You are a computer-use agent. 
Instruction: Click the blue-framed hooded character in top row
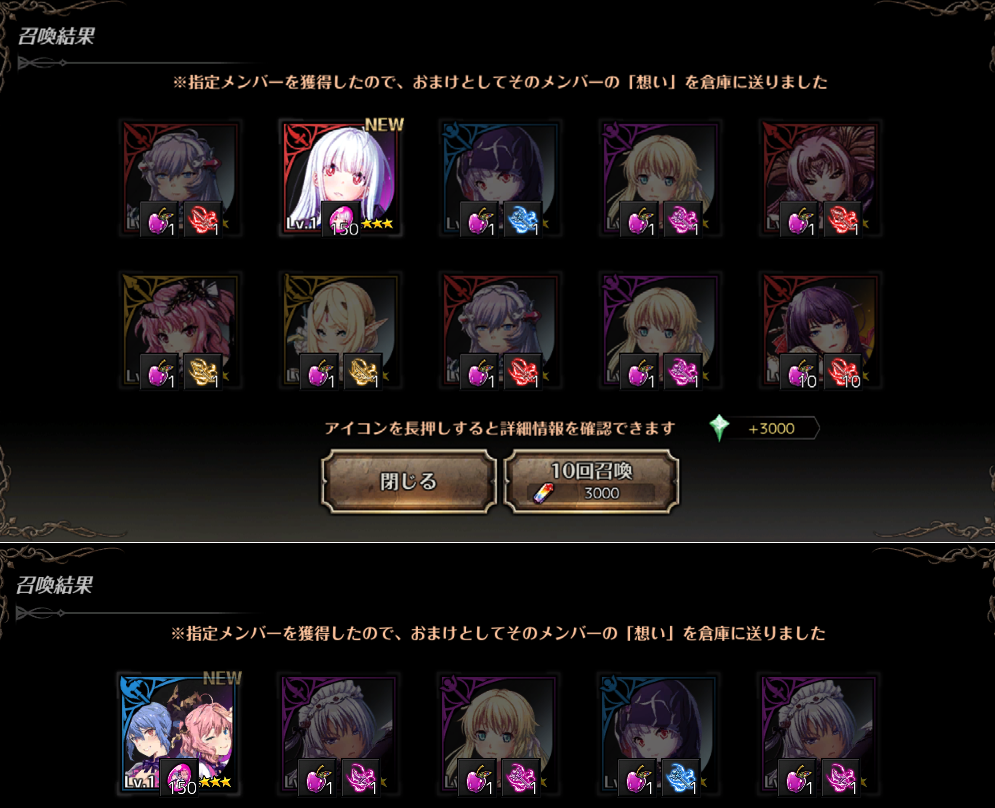[501, 178]
